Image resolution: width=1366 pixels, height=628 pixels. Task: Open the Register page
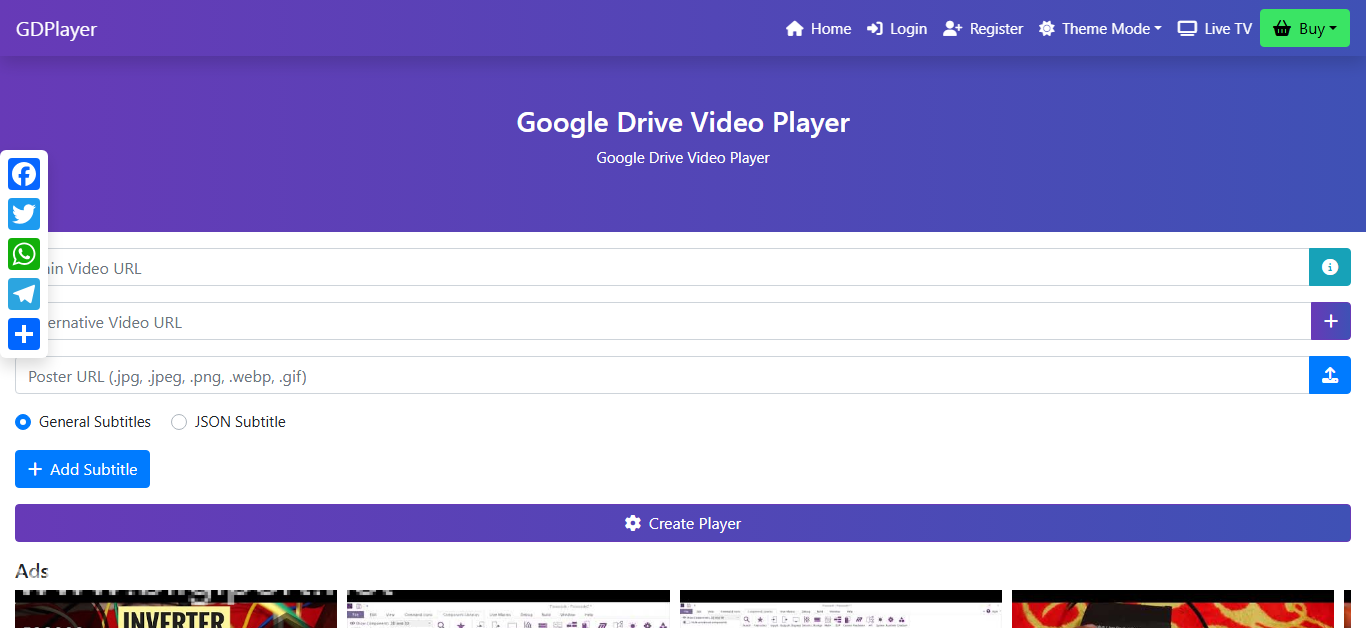click(x=983, y=29)
